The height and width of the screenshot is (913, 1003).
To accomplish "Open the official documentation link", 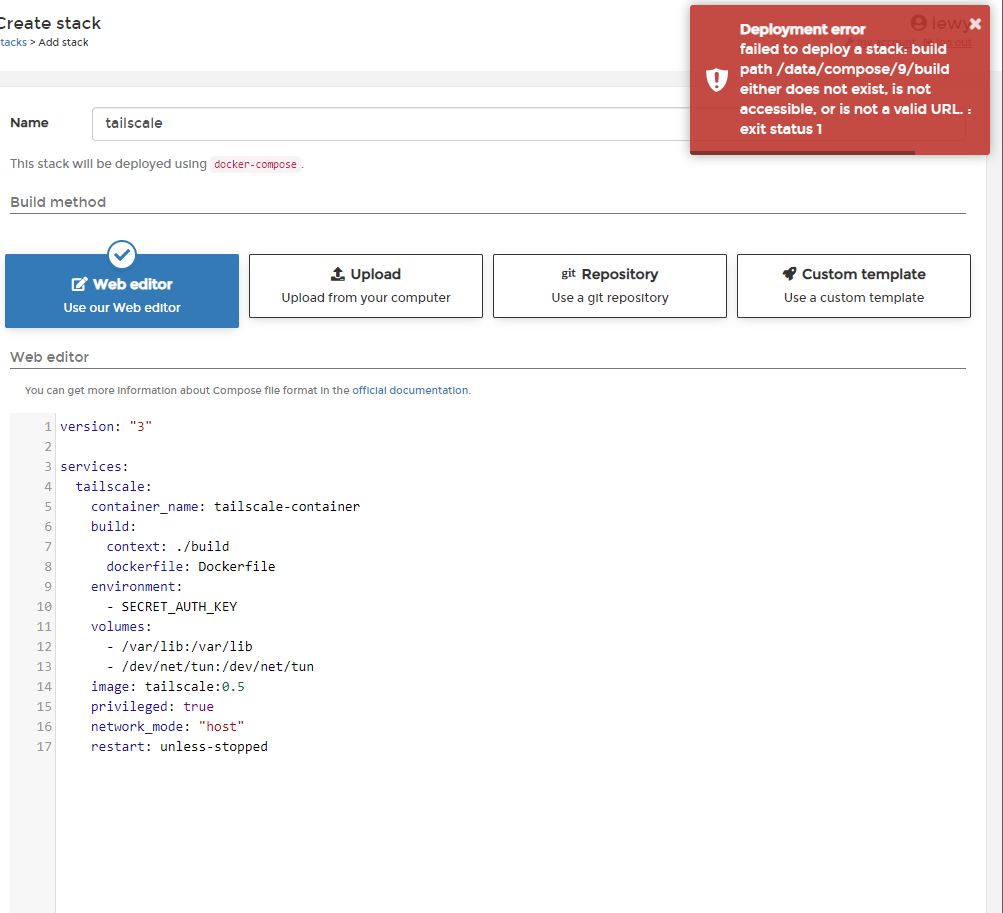I will click(x=410, y=390).
